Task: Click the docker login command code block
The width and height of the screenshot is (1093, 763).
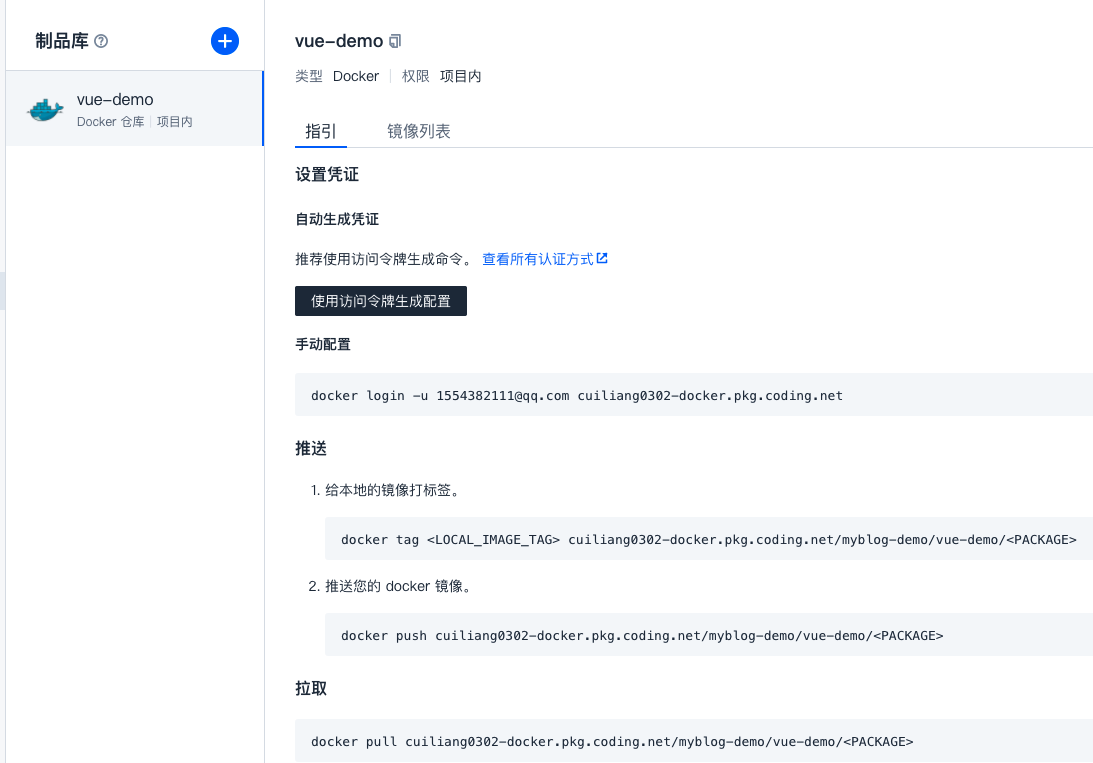Action: click(694, 395)
